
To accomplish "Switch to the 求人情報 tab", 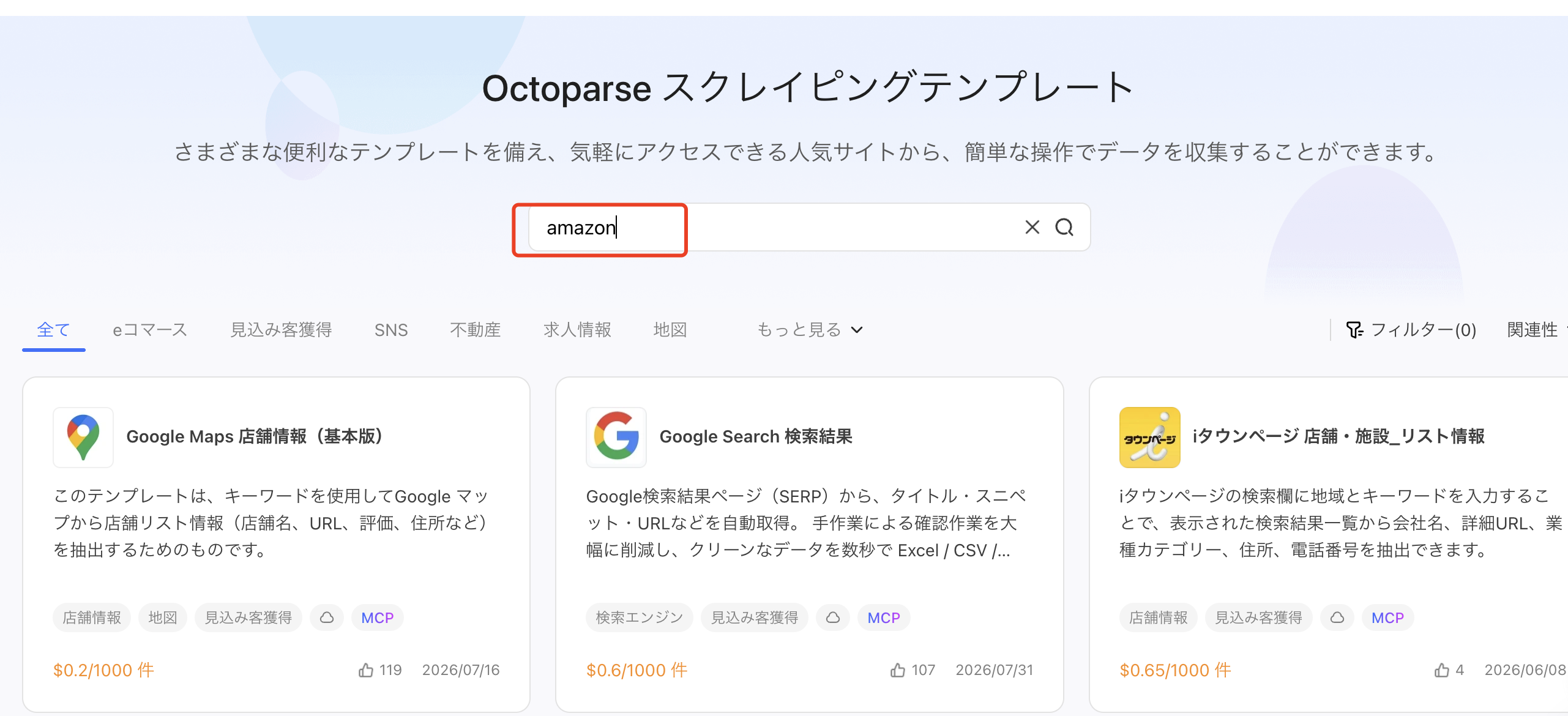I will click(577, 330).
